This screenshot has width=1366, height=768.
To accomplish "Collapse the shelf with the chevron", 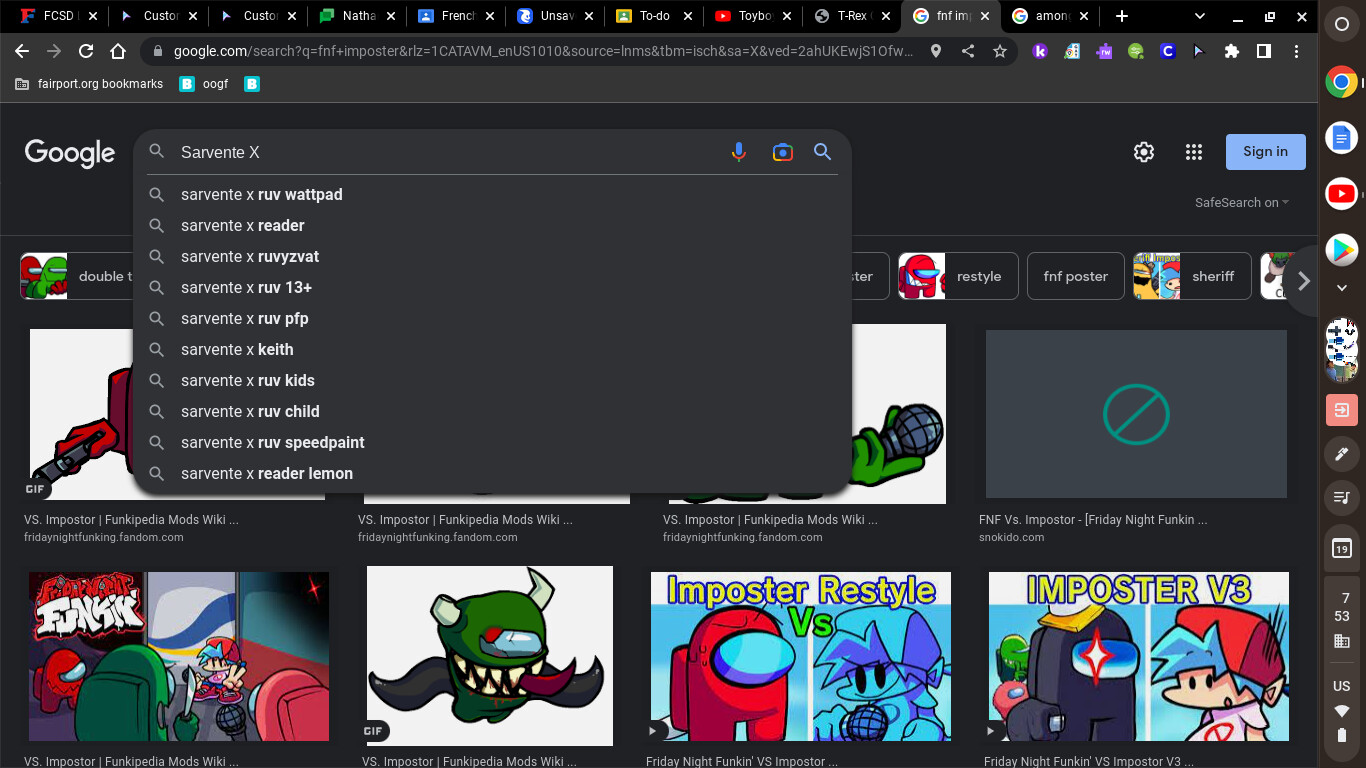I will point(1341,287).
